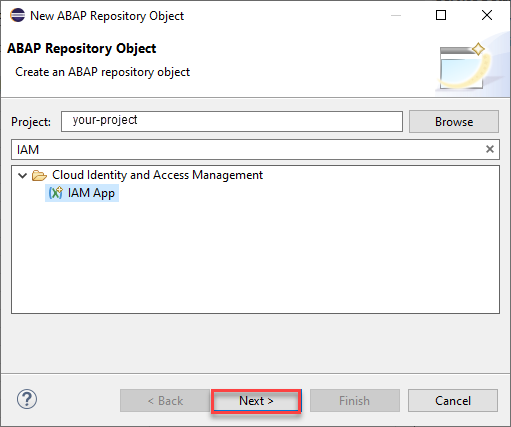Click the Eclipse logo in title bar
Image resolution: width=511 pixels, height=427 pixels.
[x=17, y=15]
